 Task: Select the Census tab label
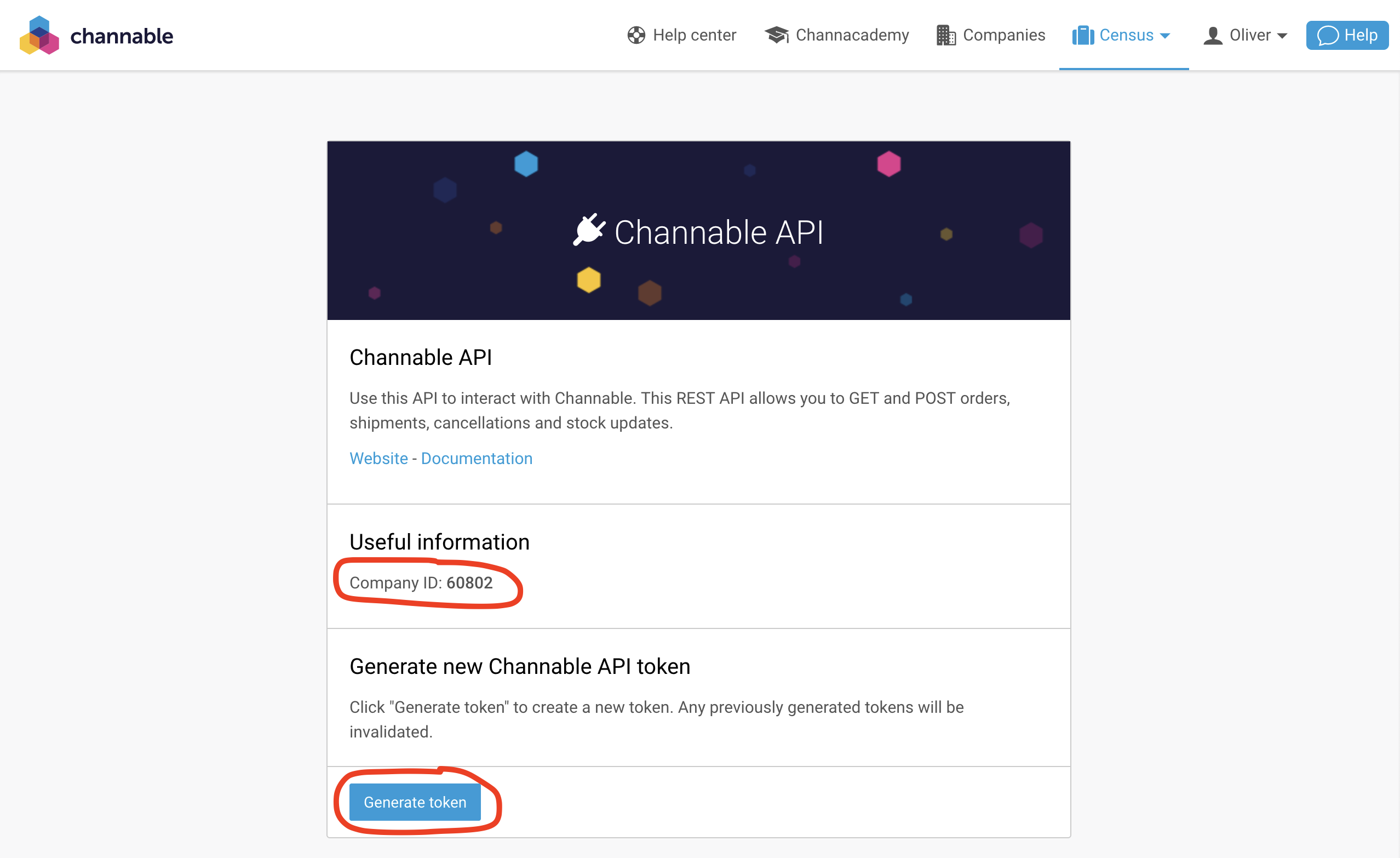point(1126,35)
